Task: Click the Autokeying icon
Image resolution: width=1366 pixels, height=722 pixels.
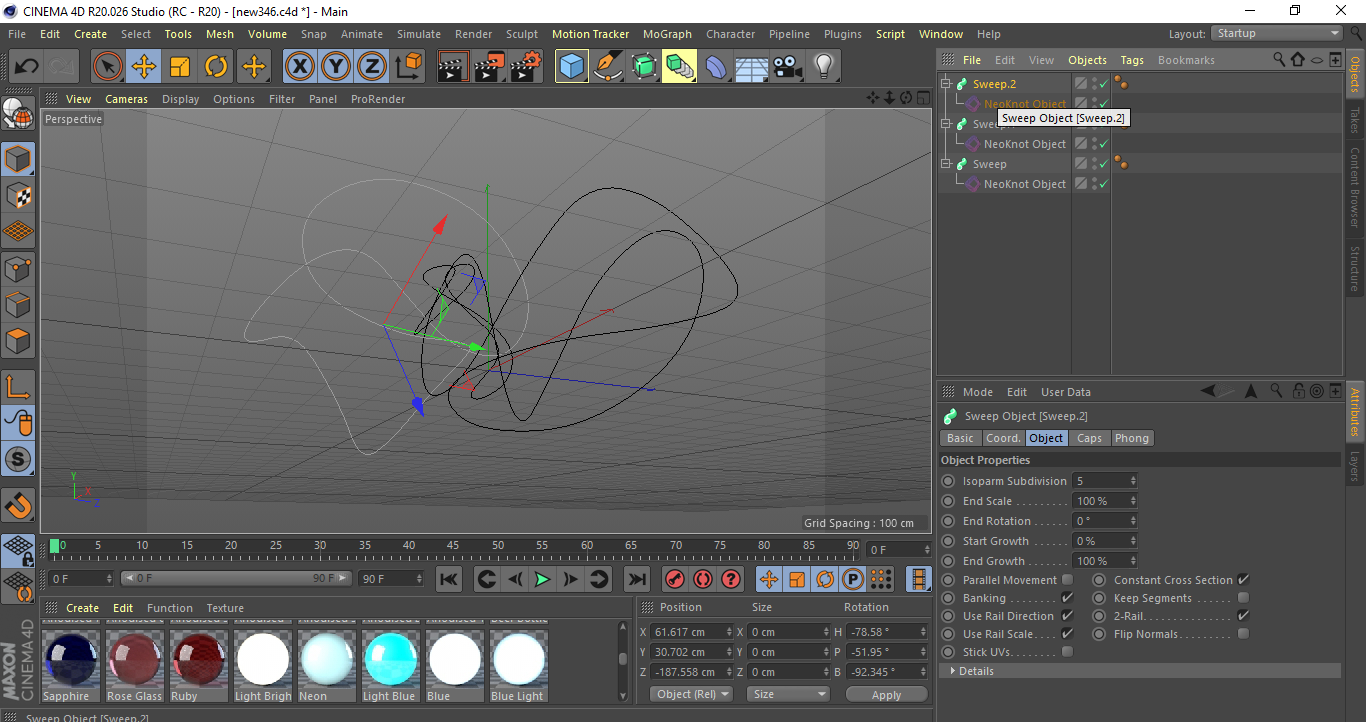Action: (702, 579)
